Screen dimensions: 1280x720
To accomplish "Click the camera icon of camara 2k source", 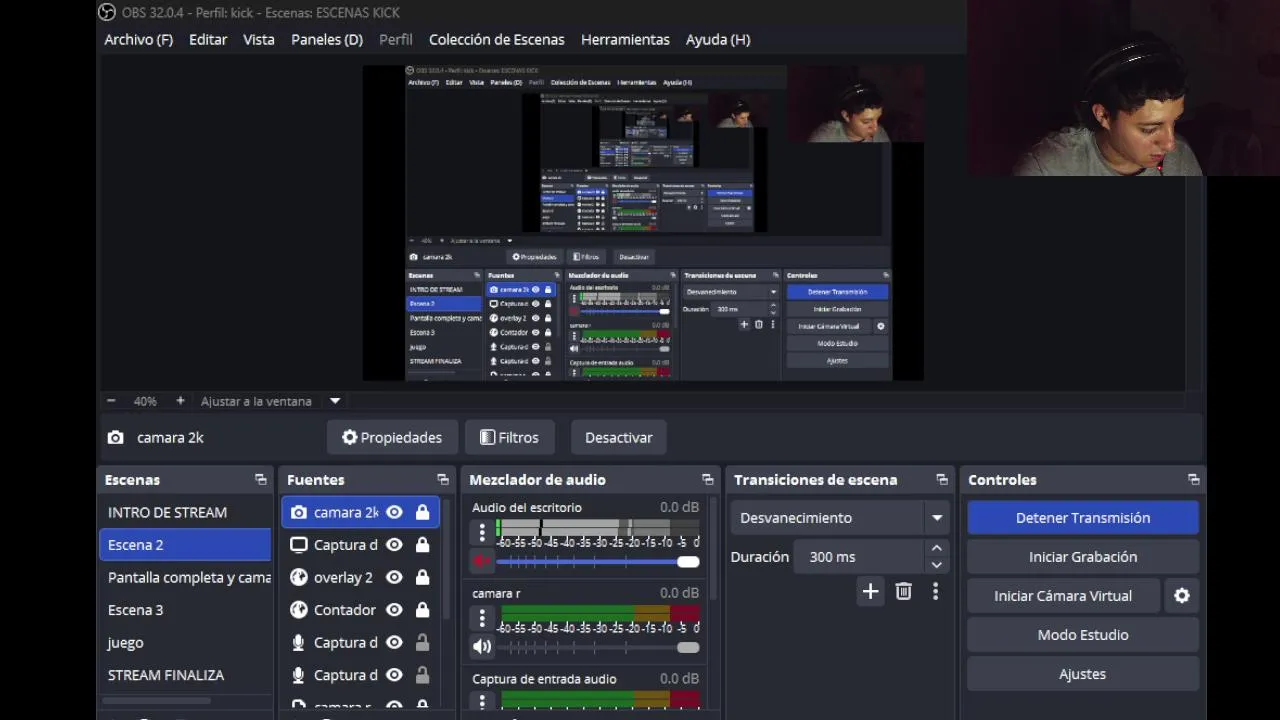I will pos(298,513).
